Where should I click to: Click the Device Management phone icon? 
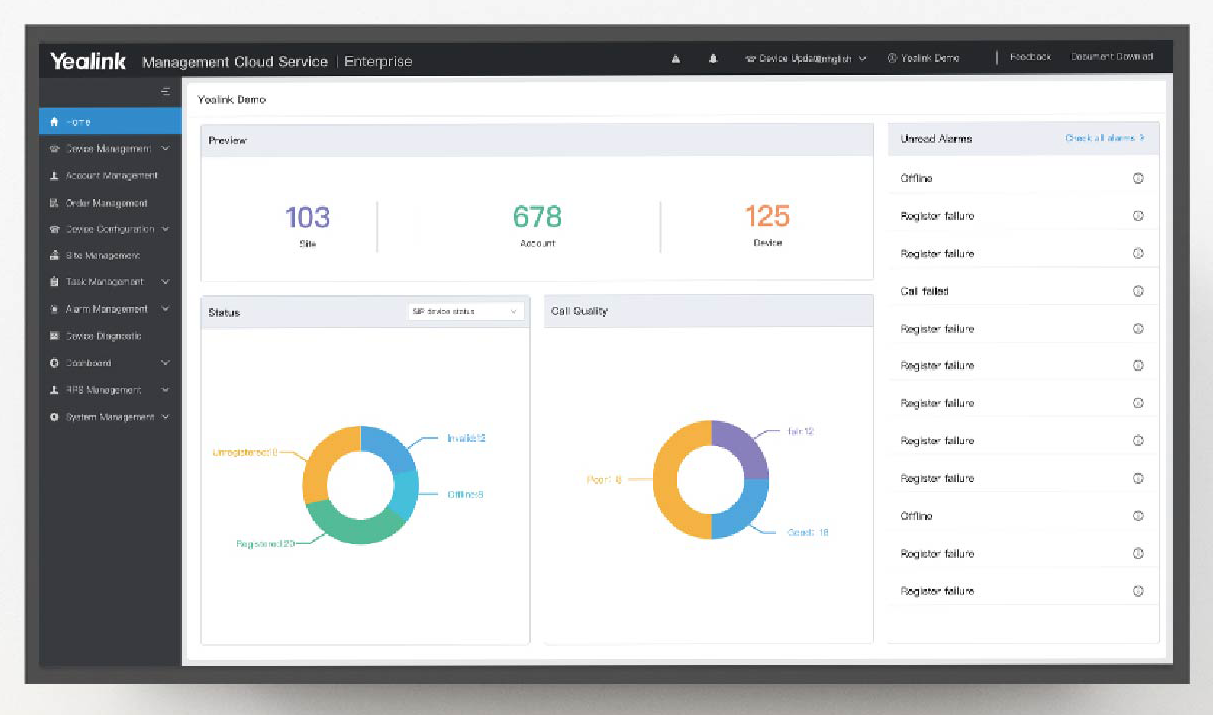point(55,149)
